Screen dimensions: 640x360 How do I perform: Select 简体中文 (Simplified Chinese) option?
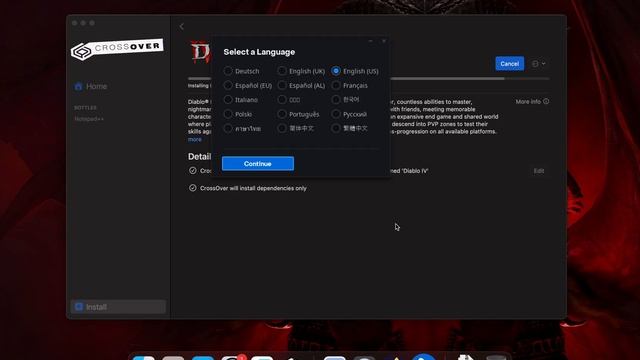tap(296, 129)
